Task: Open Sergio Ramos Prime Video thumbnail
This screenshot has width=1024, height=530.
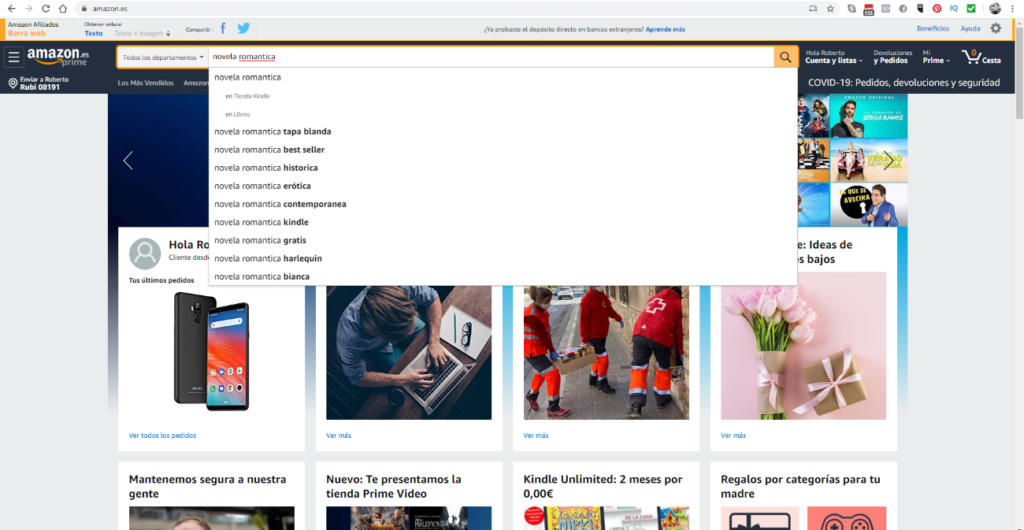Action: point(869,116)
